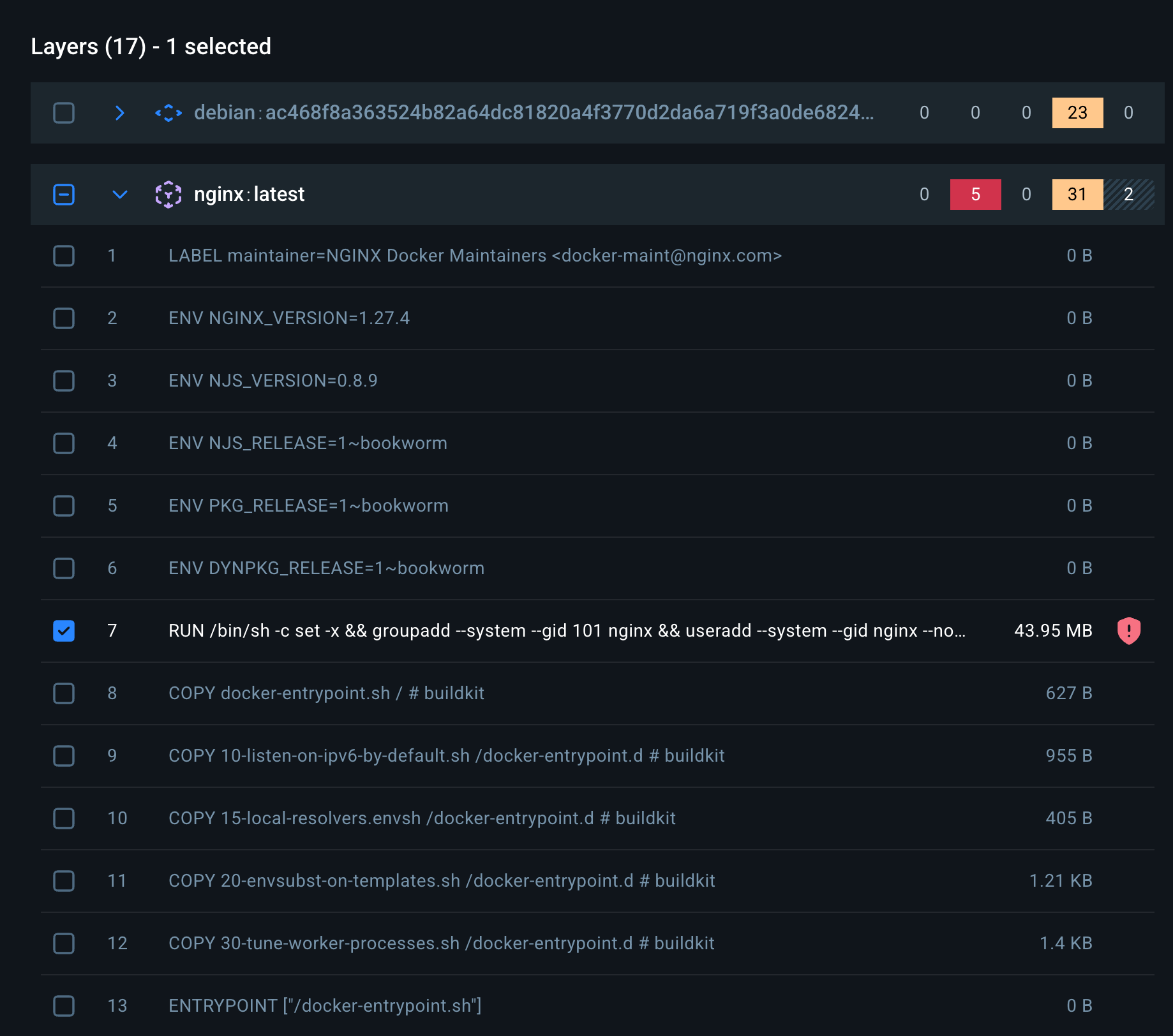Image resolution: width=1173 pixels, height=1036 pixels.
Task: Click the ENTRYPOINT docker-entrypoint.sh row
Action: [x=597, y=1006]
